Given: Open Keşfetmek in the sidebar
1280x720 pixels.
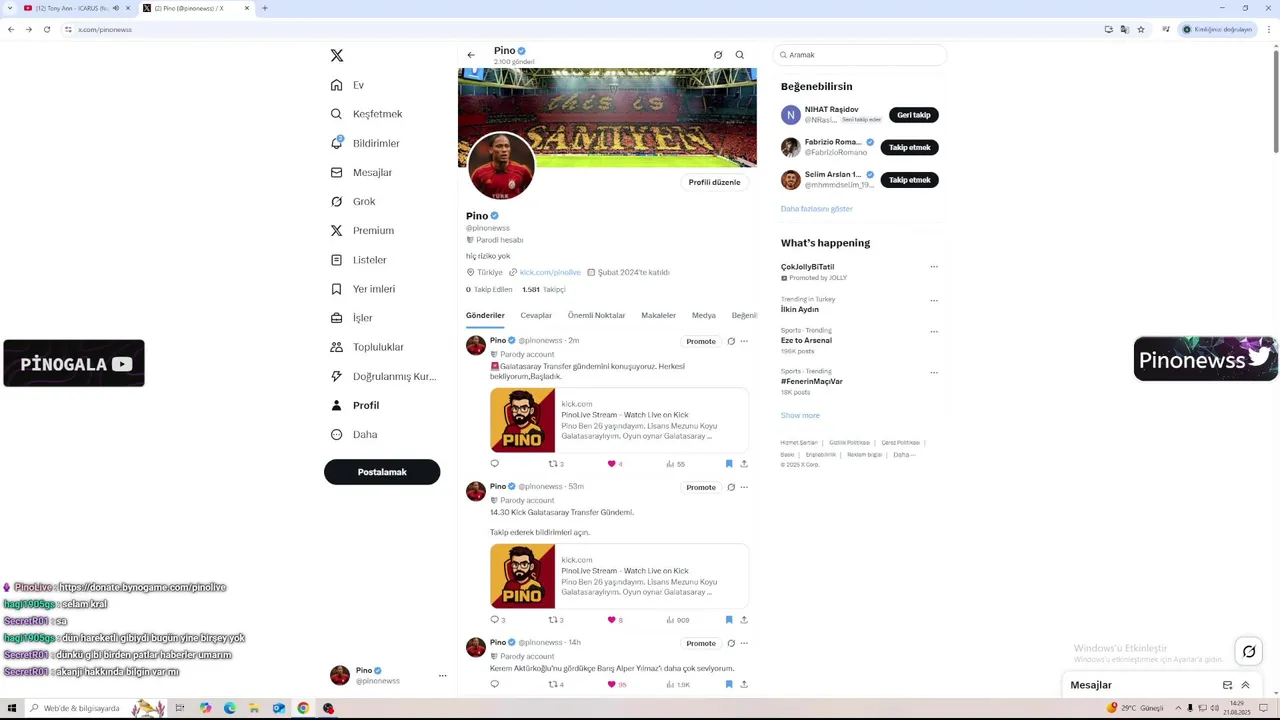Looking at the screenshot, I should (367, 114).
